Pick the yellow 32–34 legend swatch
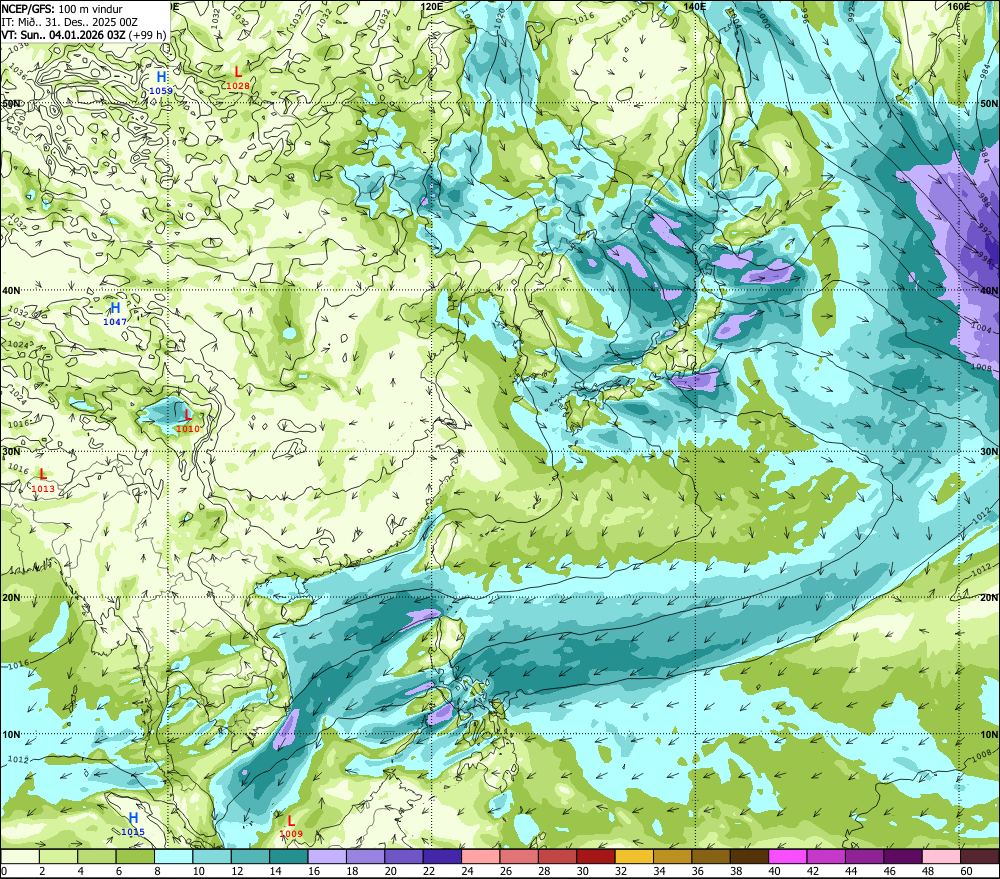The height and width of the screenshot is (879, 1000). [x=634, y=856]
